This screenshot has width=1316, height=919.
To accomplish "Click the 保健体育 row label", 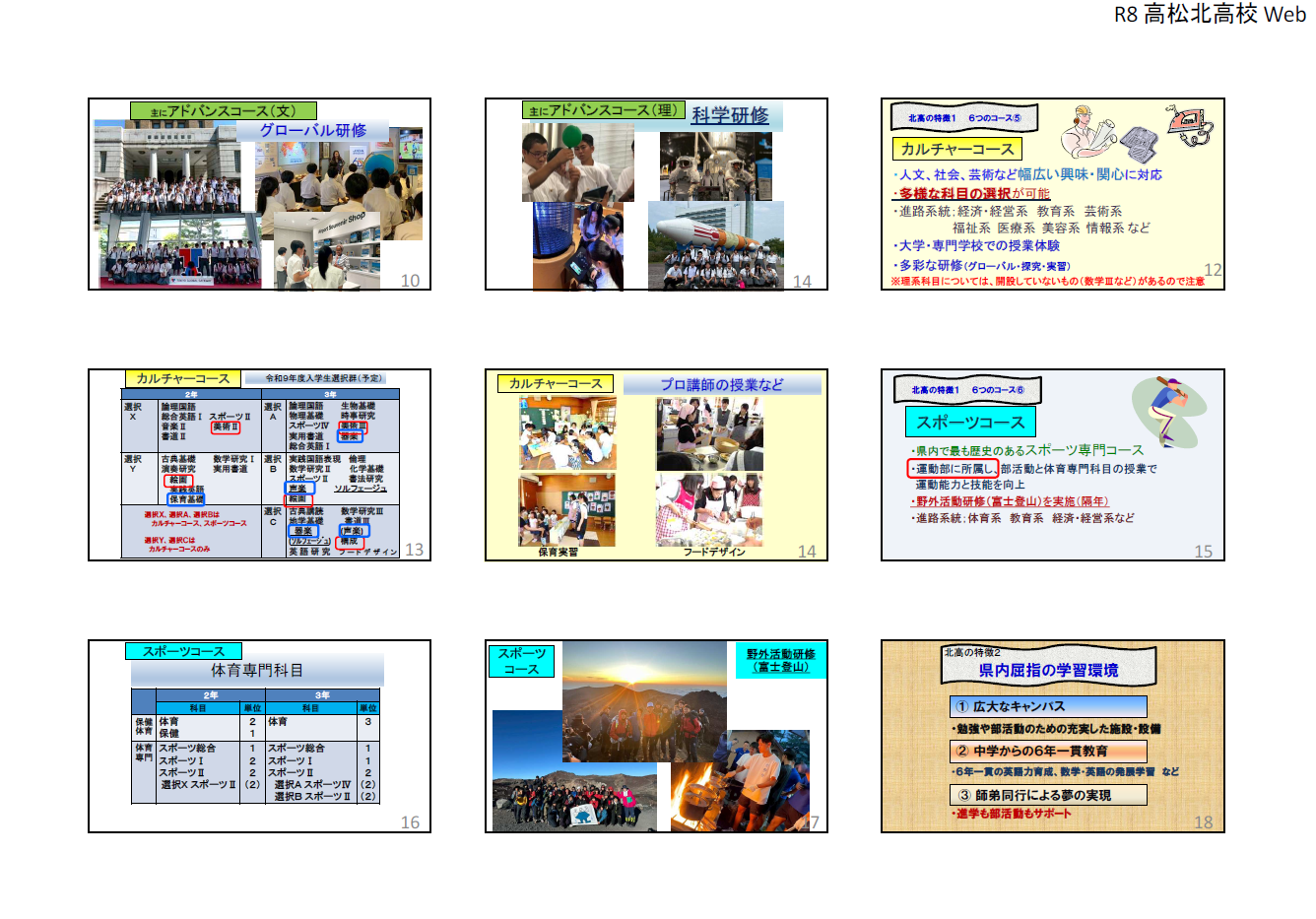I will (x=144, y=727).
